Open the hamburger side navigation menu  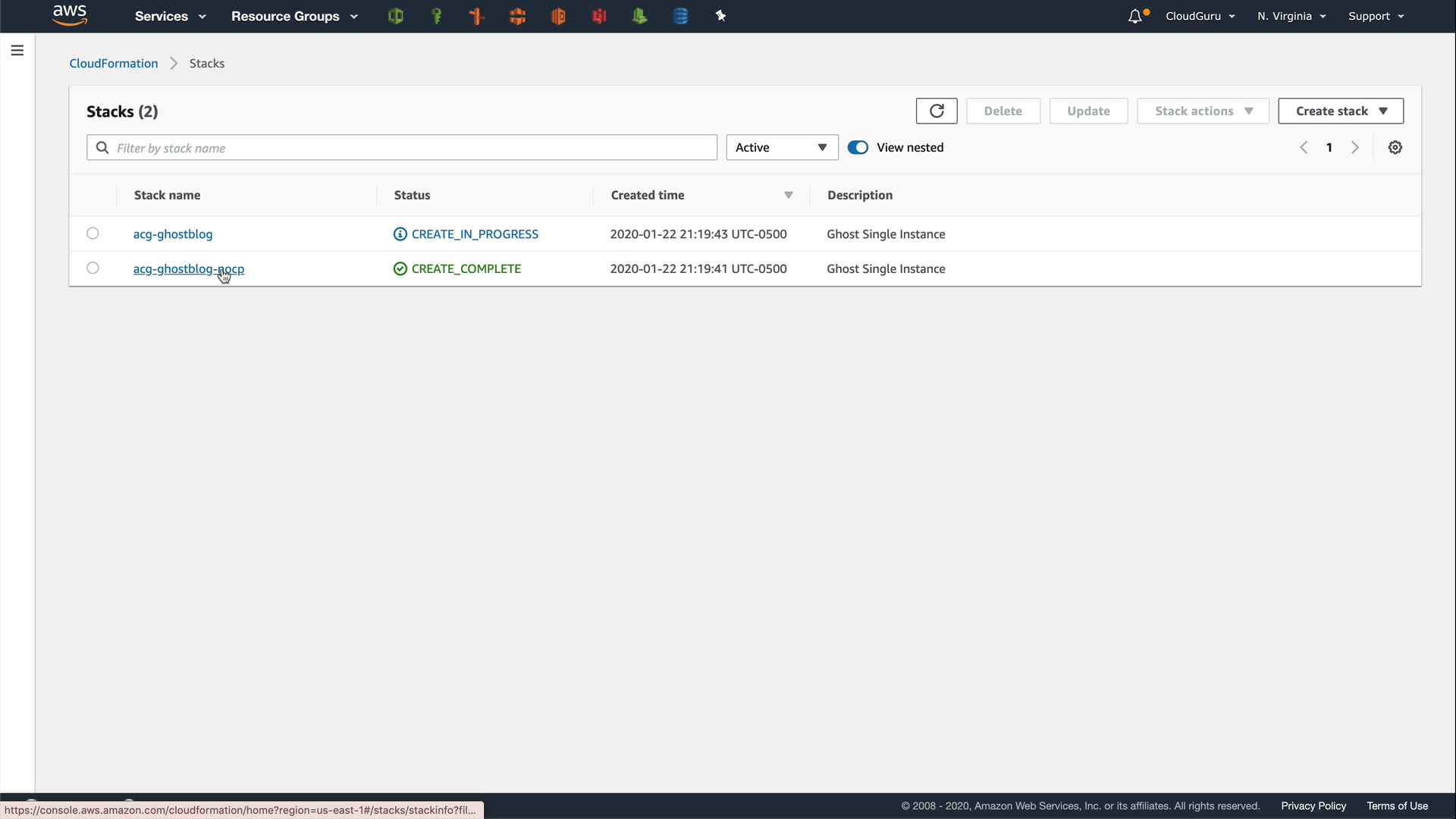pyautogui.click(x=17, y=50)
